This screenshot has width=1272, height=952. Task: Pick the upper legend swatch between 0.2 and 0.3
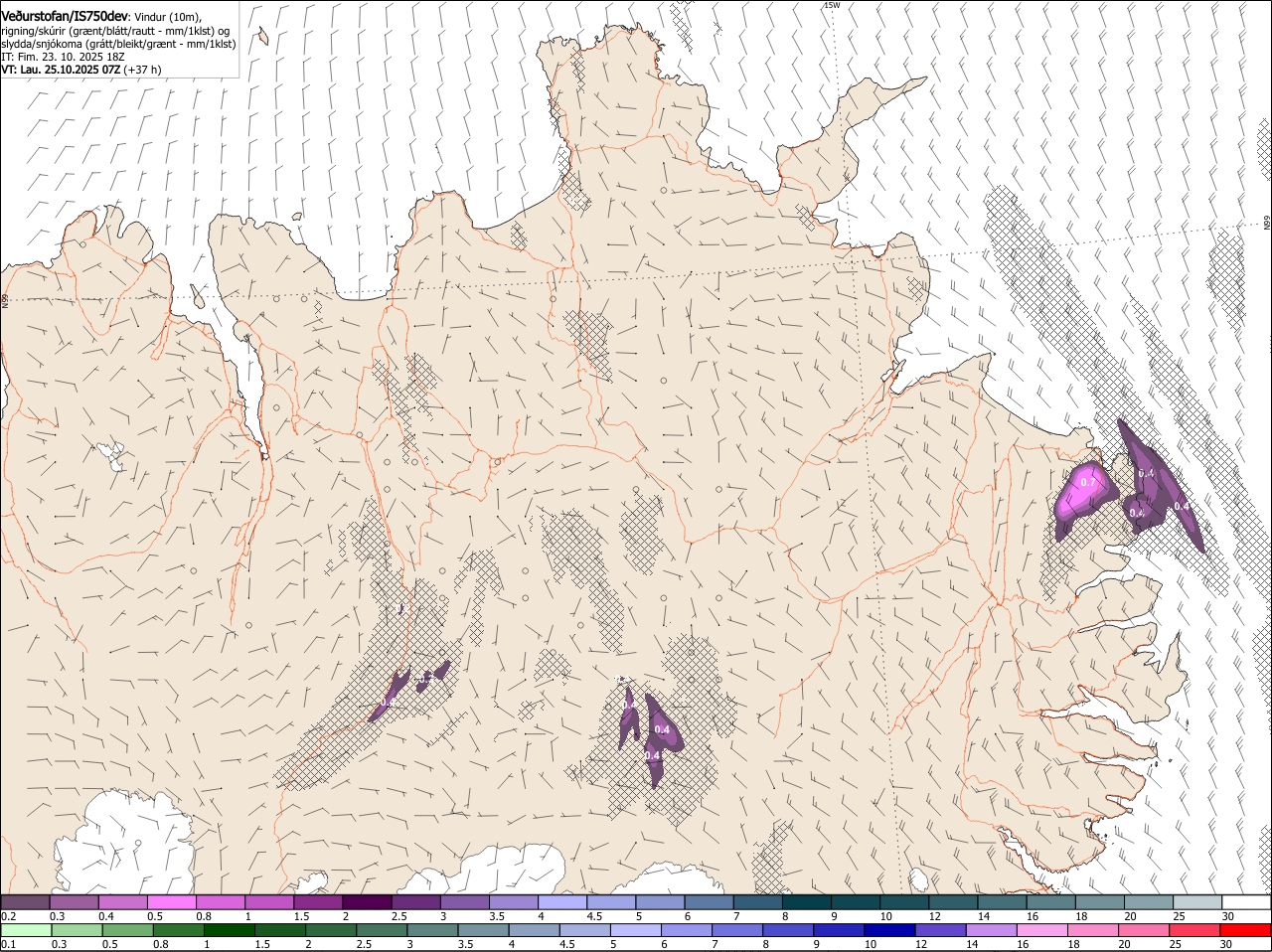tap(26, 901)
